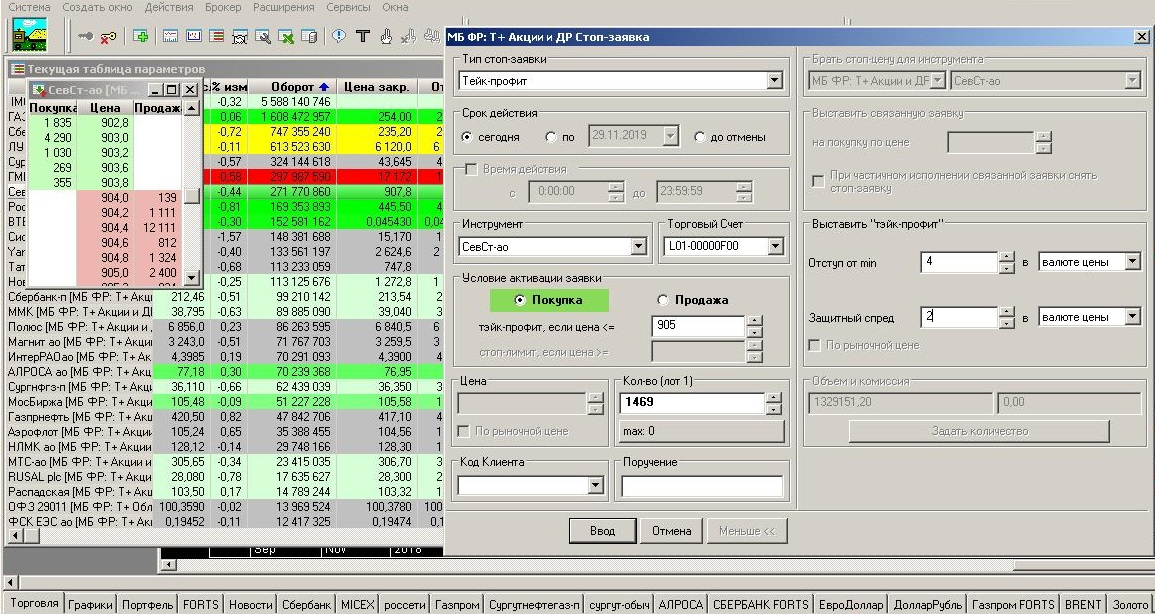Screen dimensions: 1155x614
Task: Open a chart window via the toolbar graph icon
Action: coord(171,36)
